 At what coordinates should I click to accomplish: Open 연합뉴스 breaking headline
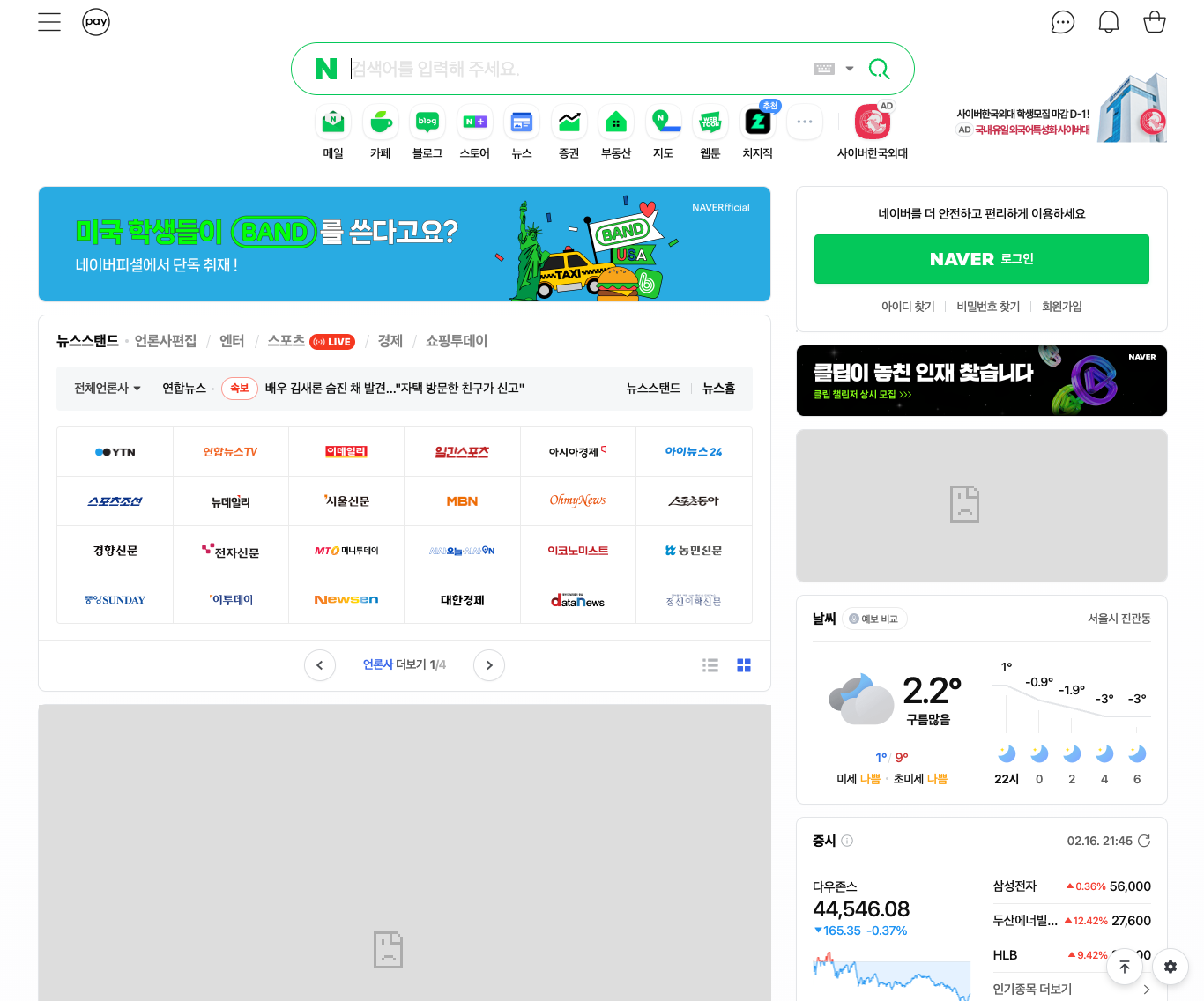coord(395,389)
